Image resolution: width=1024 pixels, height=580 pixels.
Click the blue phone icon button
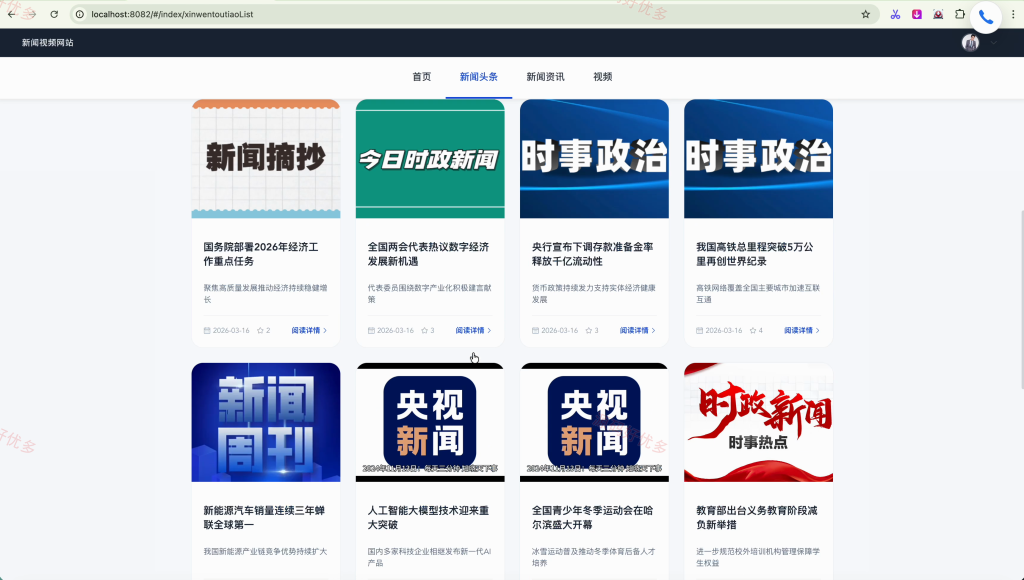pyautogui.click(x=986, y=17)
